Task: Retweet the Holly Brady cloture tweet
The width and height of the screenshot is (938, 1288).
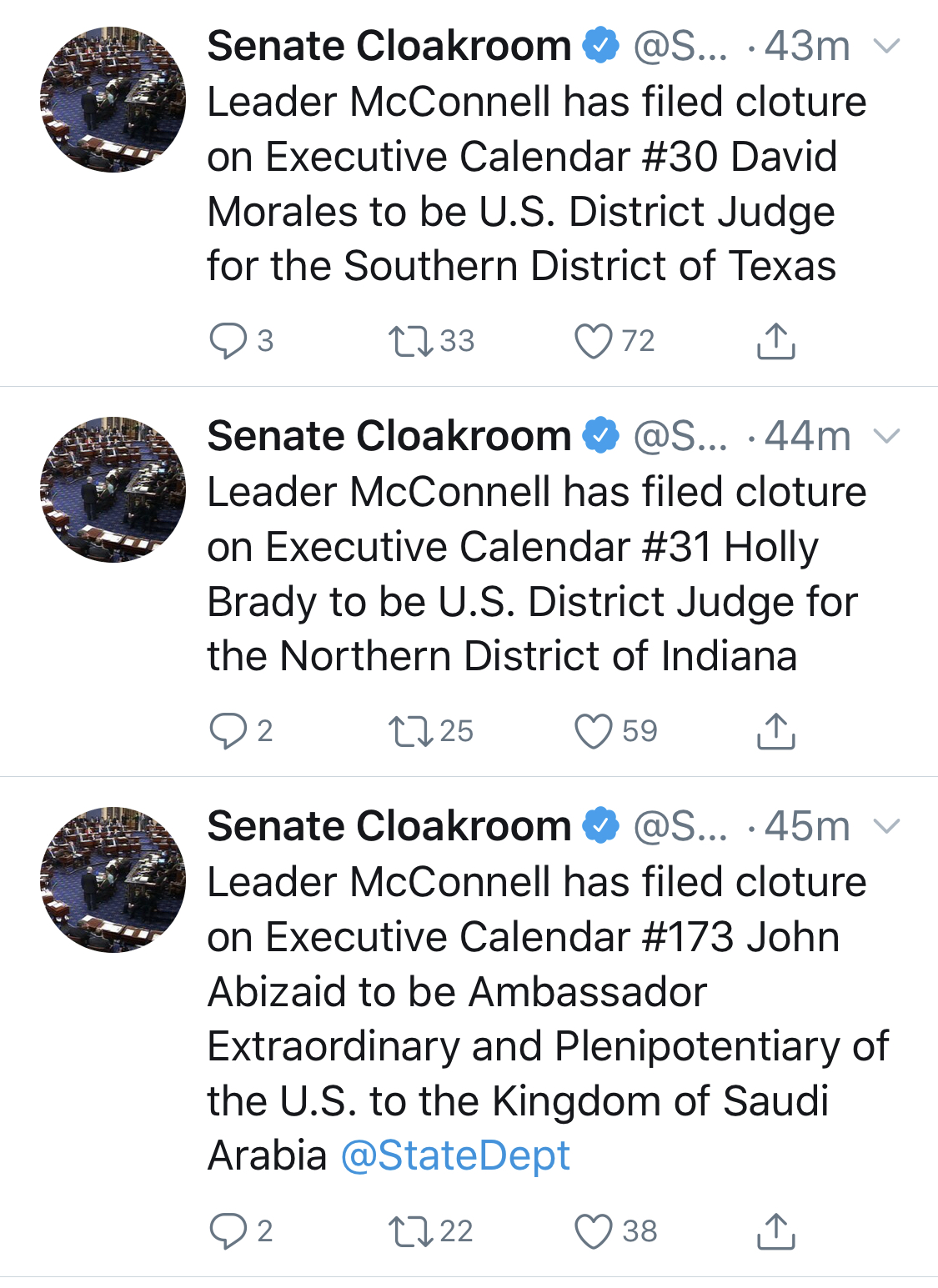Action: (410, 731)
